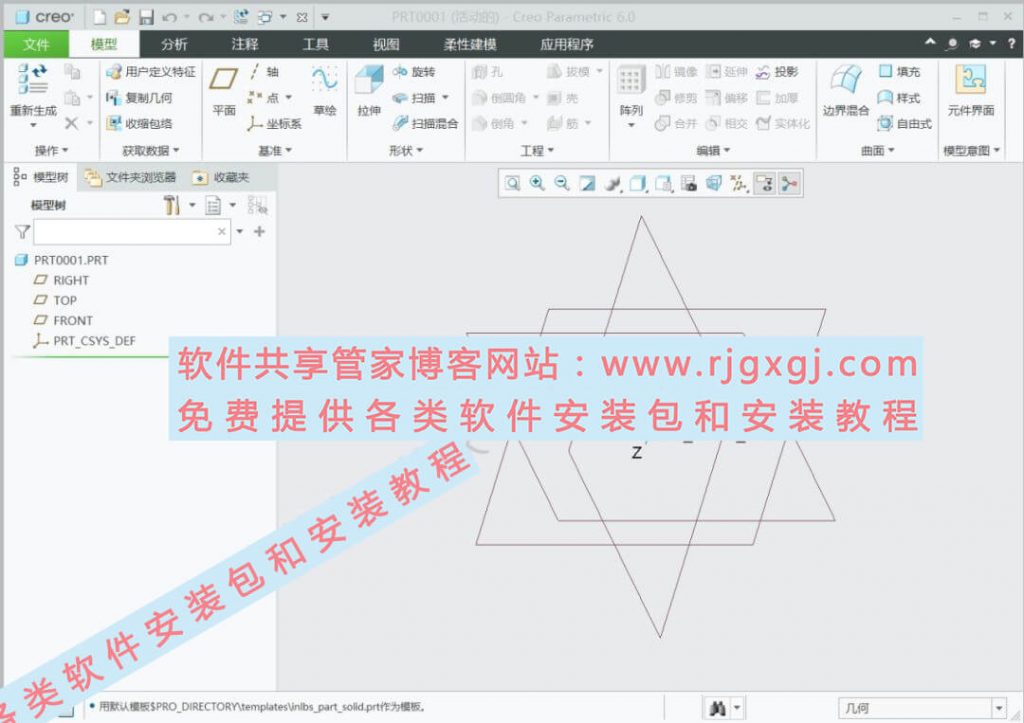Switch to the 柔性建模 ribbon tab
Viewport: 1024px width, 723px height.
coord(470,44)
